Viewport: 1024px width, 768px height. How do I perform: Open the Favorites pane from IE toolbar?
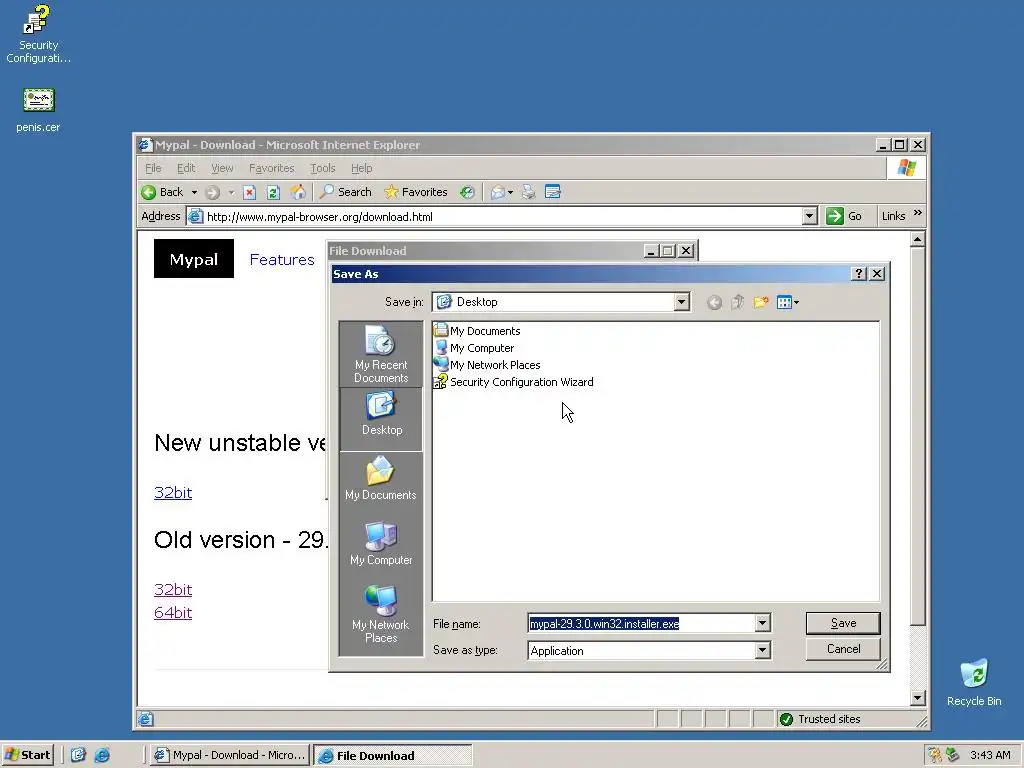416,192
